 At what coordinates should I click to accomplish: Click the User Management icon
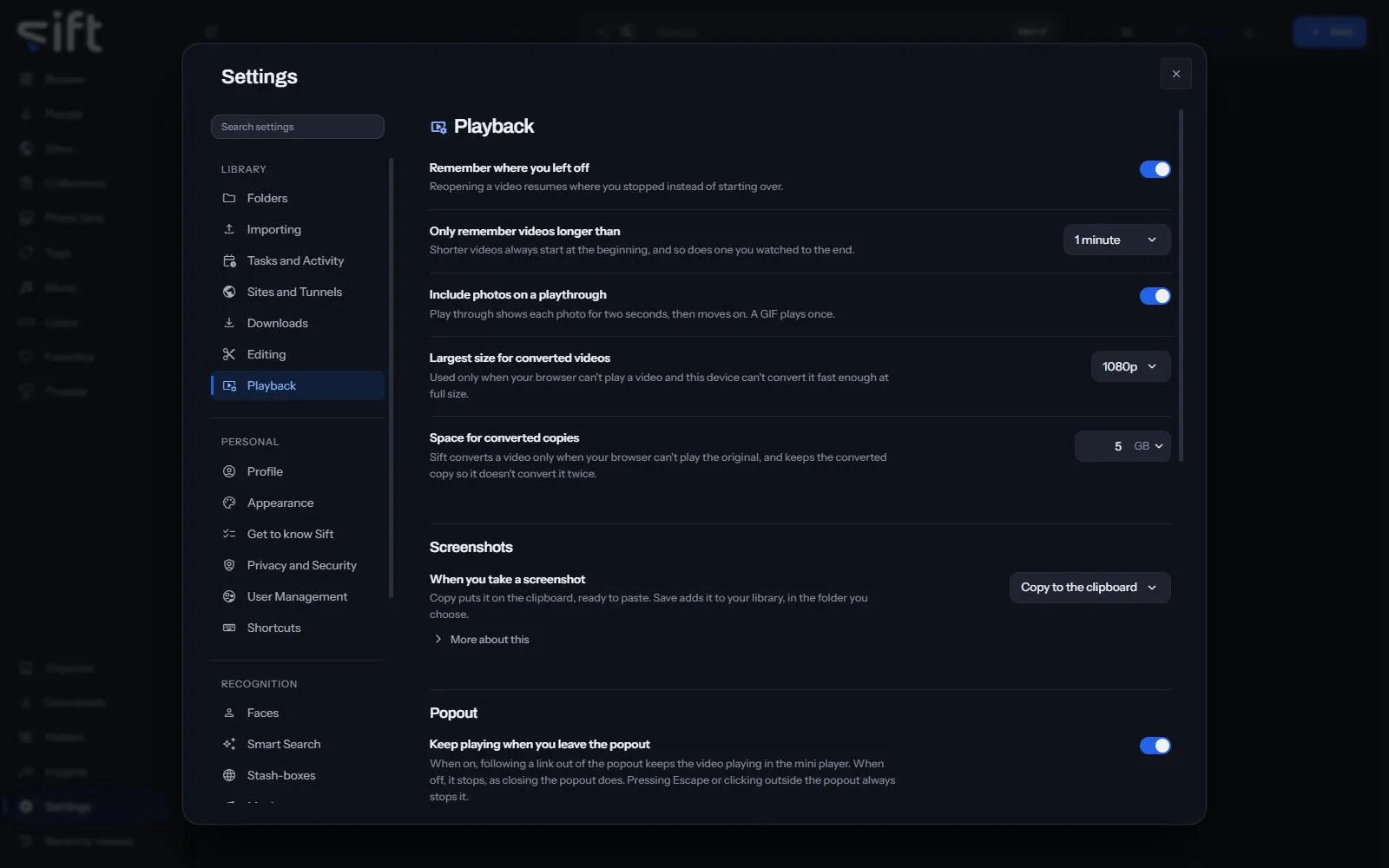click(x=229, y=596)
